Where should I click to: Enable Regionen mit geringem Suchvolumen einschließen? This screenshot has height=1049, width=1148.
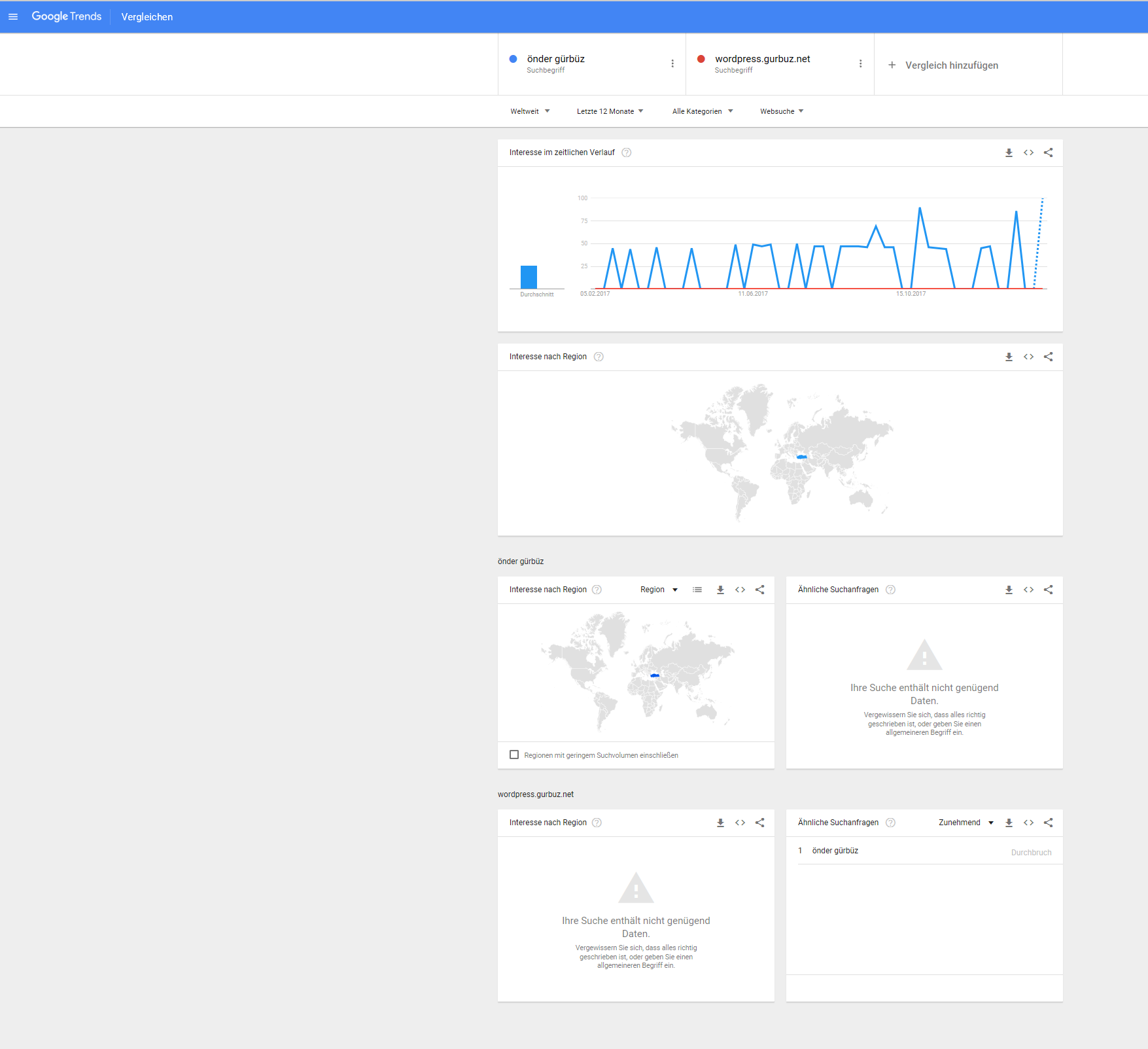[514, 755]
